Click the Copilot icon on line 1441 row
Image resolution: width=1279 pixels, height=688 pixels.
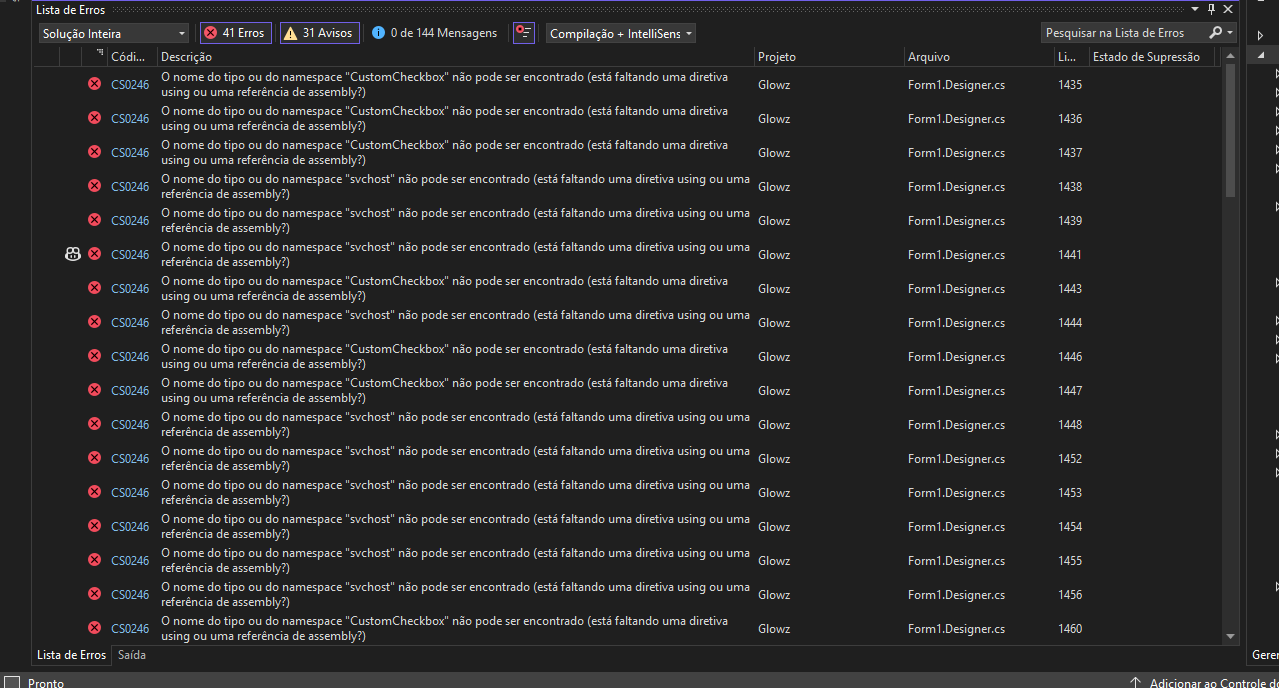(72, 254)
